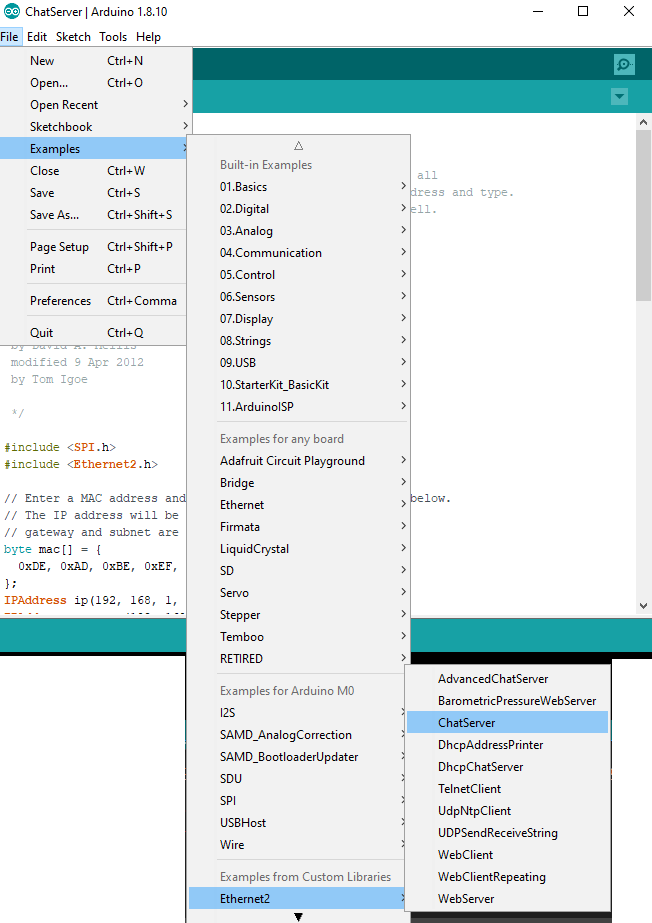The width and height of the screenshot is (652, 923).
Task: Open the 10.StarterKit_BasicKit submenu
Action: click(x=298, y=384)
